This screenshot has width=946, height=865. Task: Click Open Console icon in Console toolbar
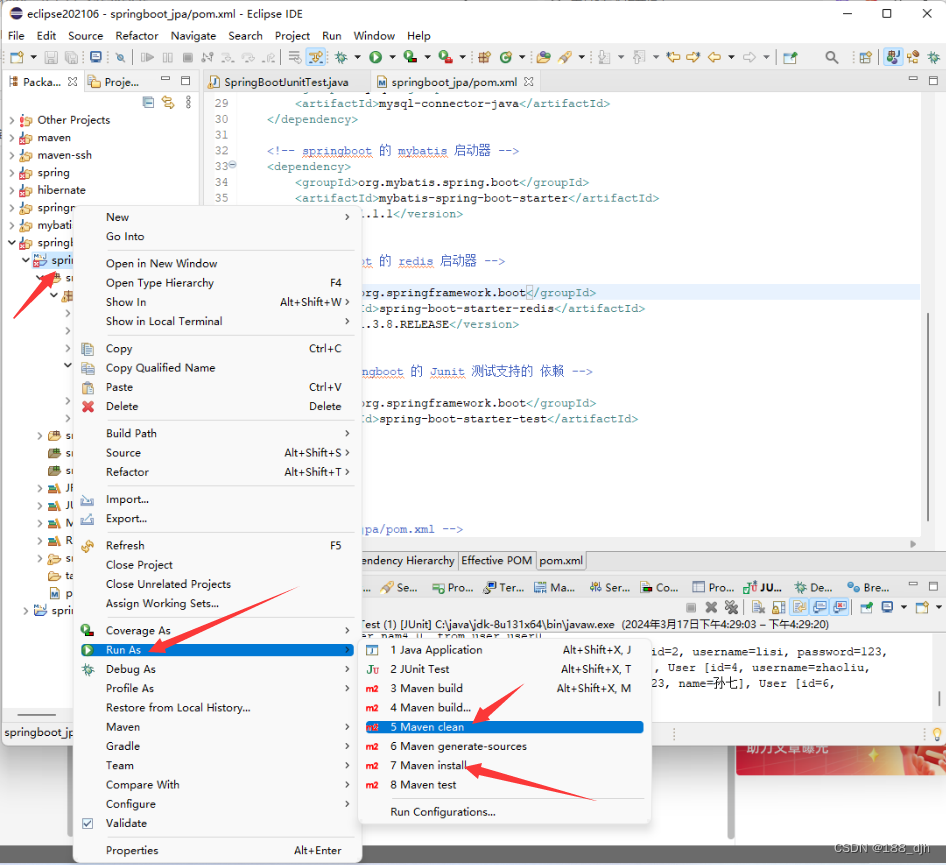(922, 607)
